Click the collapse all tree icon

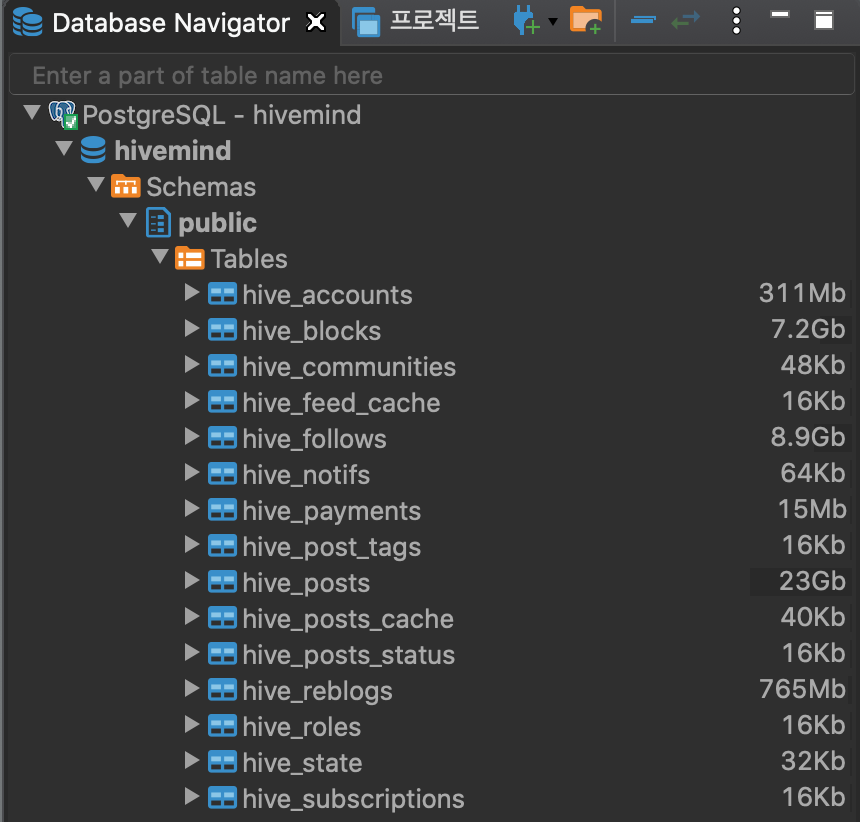click(x=643, y=20)
